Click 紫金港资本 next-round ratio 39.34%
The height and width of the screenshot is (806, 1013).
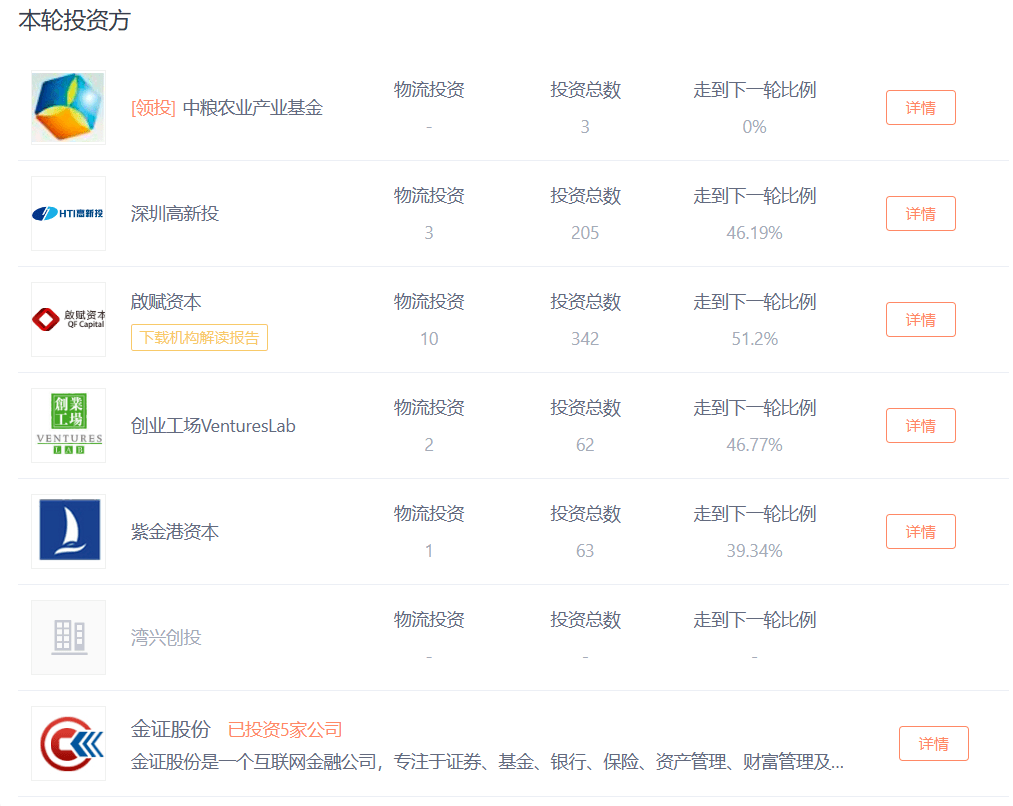[x=755, y=550]
